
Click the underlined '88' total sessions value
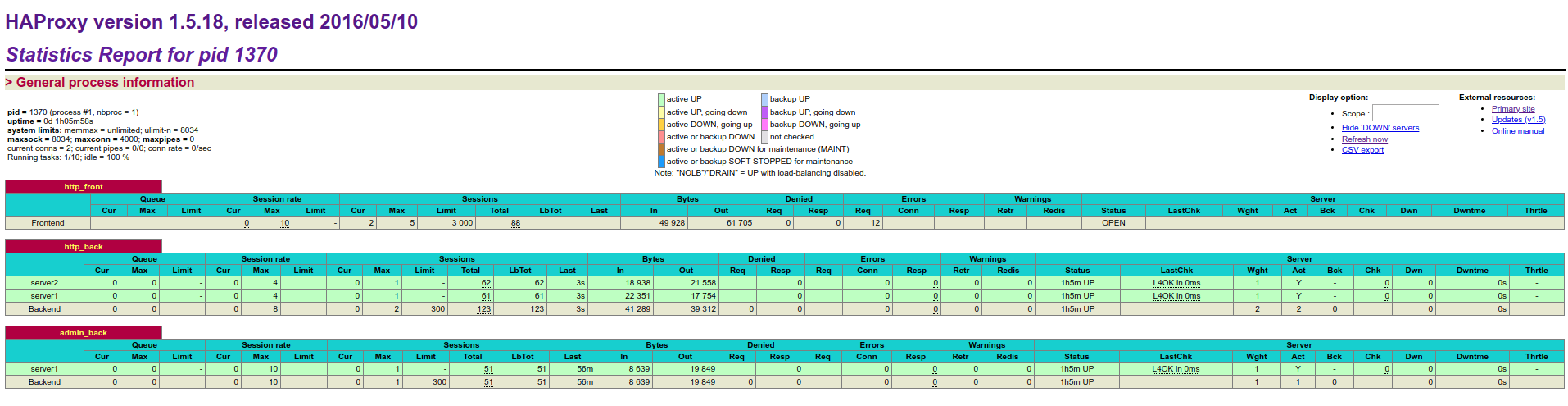point(515,223)
